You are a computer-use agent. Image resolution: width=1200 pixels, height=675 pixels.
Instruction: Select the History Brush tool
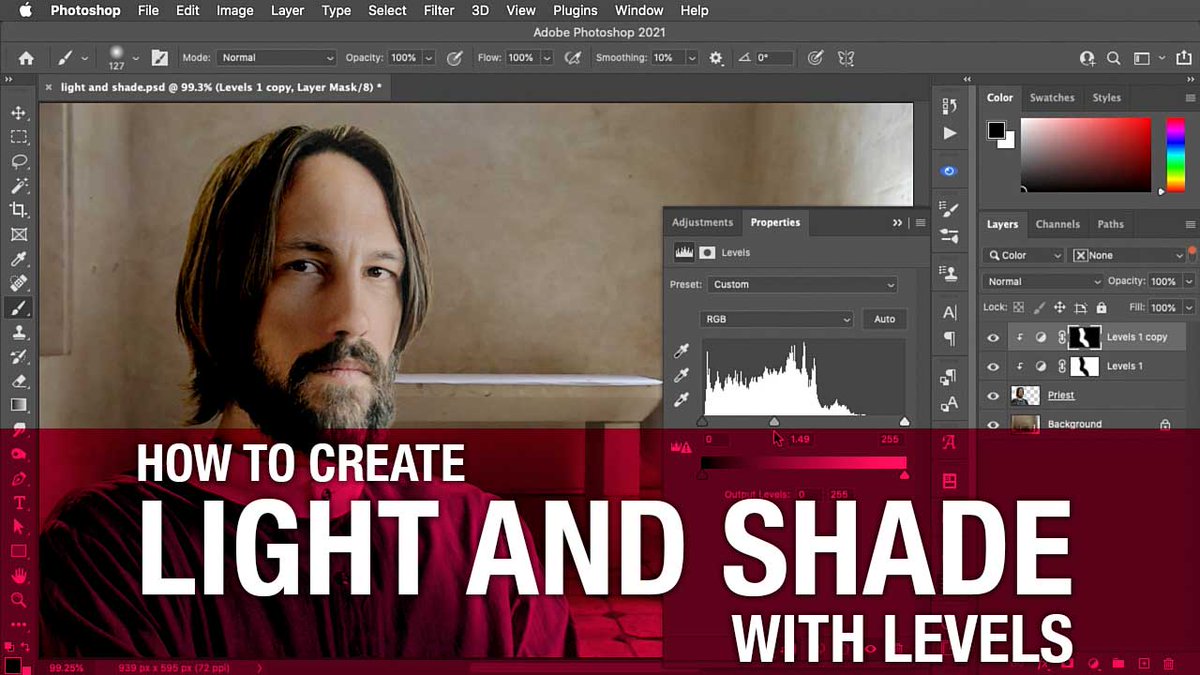click(18, 356)
